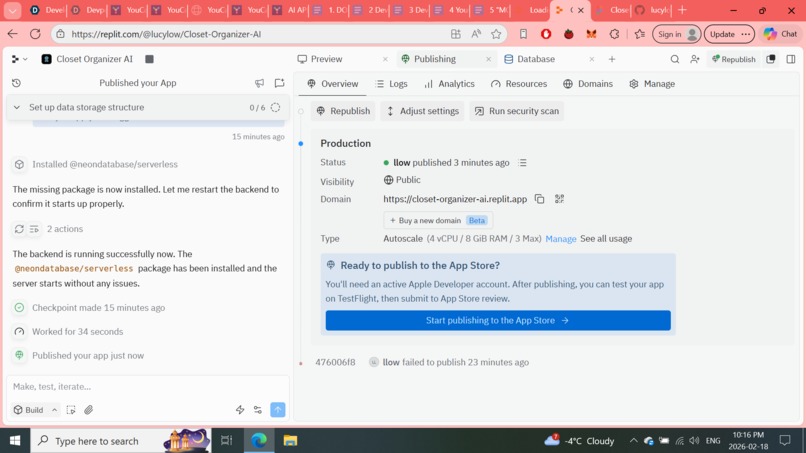Screen dimensions: 806x453
Task: Show the QR code for the domain
Action: click(x=559, y=199)
